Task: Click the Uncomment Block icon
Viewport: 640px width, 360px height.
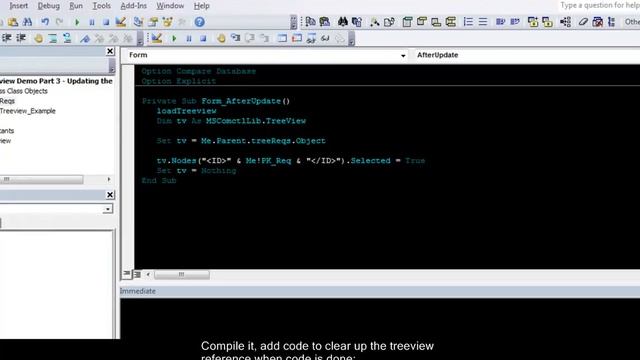Action: [x=67, y=38]
